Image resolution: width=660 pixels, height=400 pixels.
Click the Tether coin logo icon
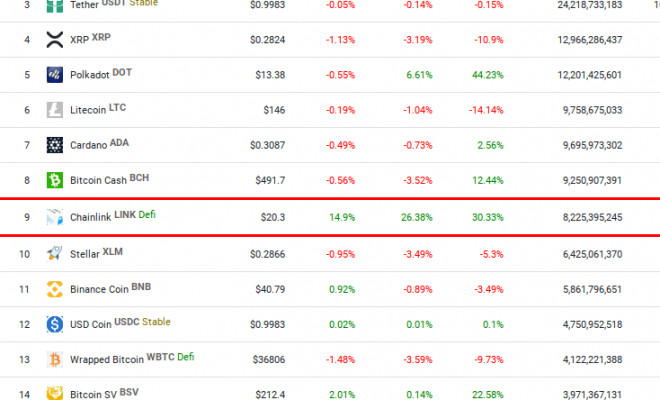(55, 6)
